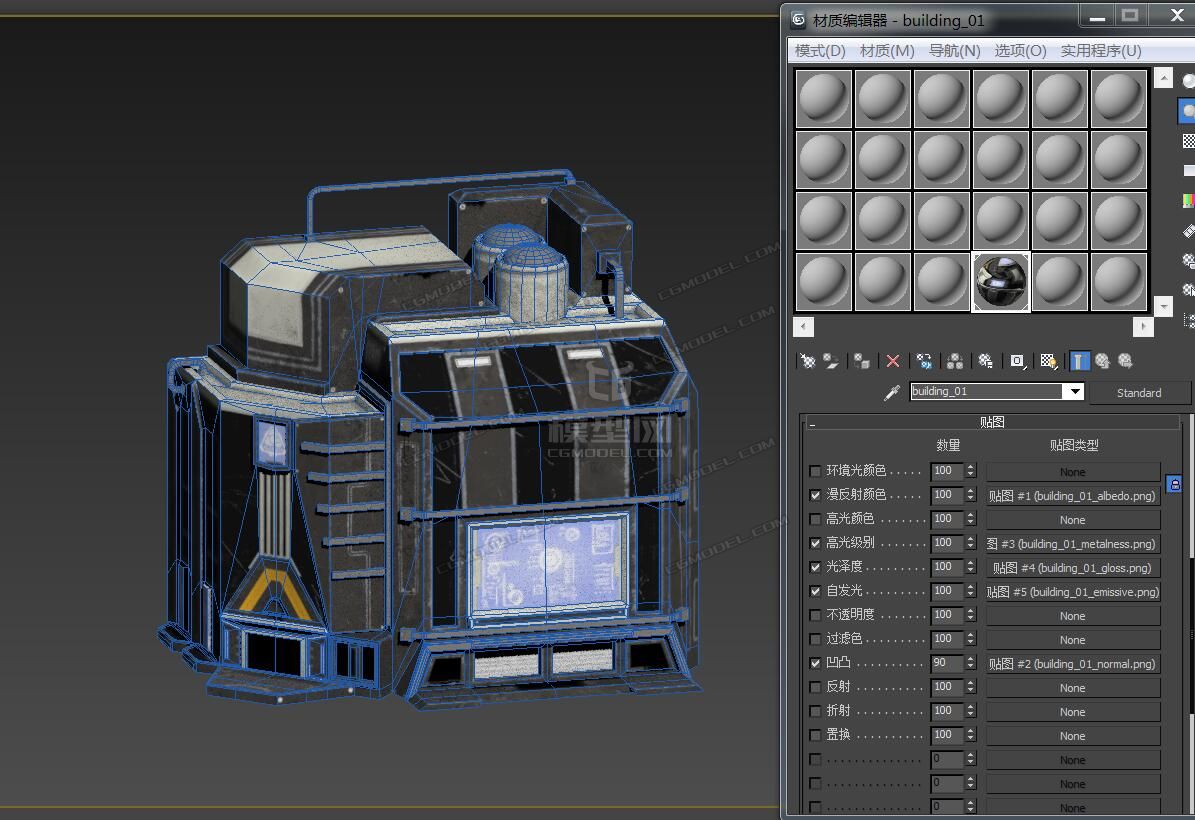Pick material from object with eyedropper

click(x=891, y=392)
